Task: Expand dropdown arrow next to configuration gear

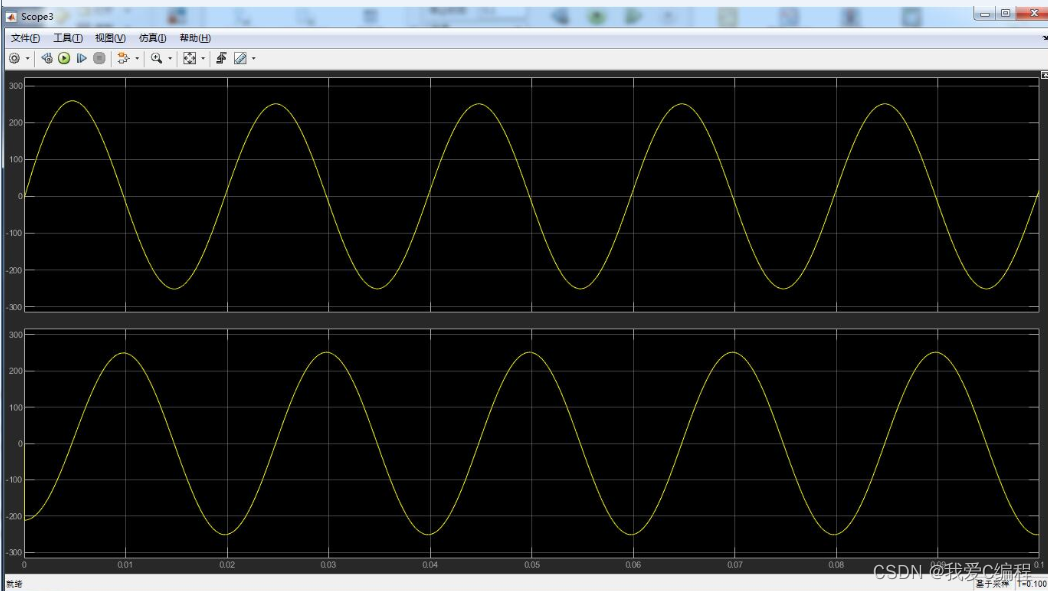Action: (x=27, y=59)
